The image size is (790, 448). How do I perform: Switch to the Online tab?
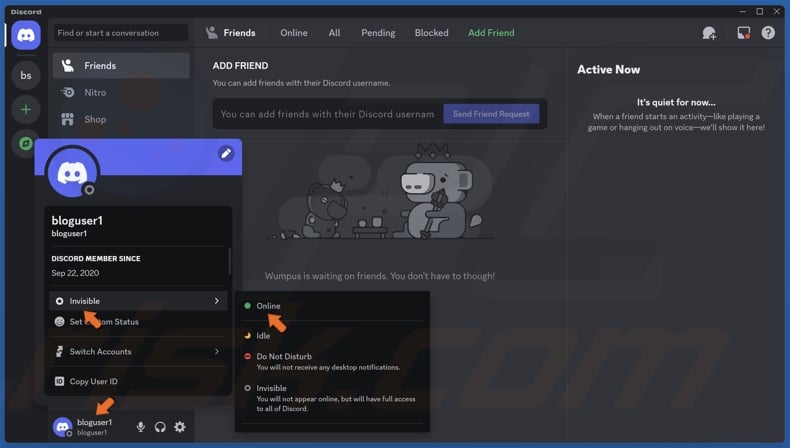pos(294,33)
